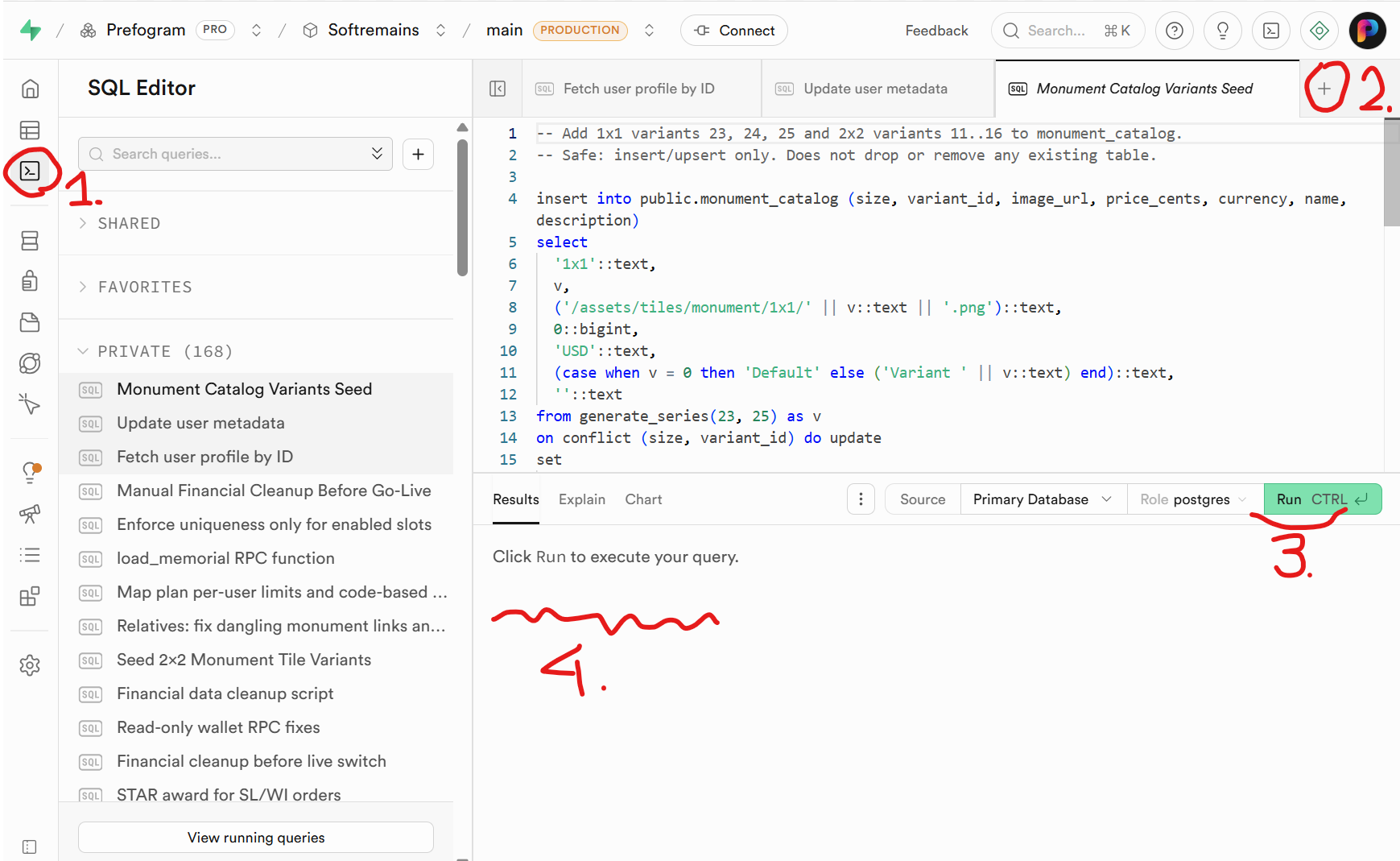Viewport: 1400px width, 861px height.
Task: Expand the SHARED queries section
Action: (129, 223)
